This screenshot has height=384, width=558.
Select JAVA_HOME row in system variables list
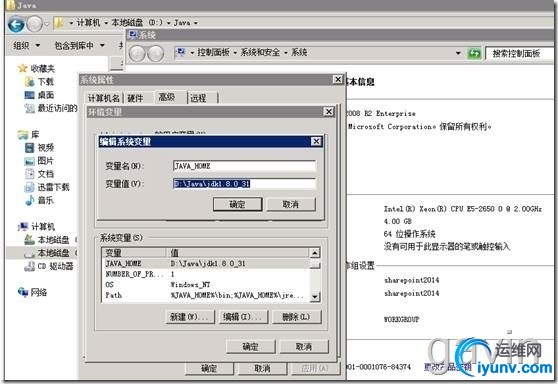click(x=206, y=264)
